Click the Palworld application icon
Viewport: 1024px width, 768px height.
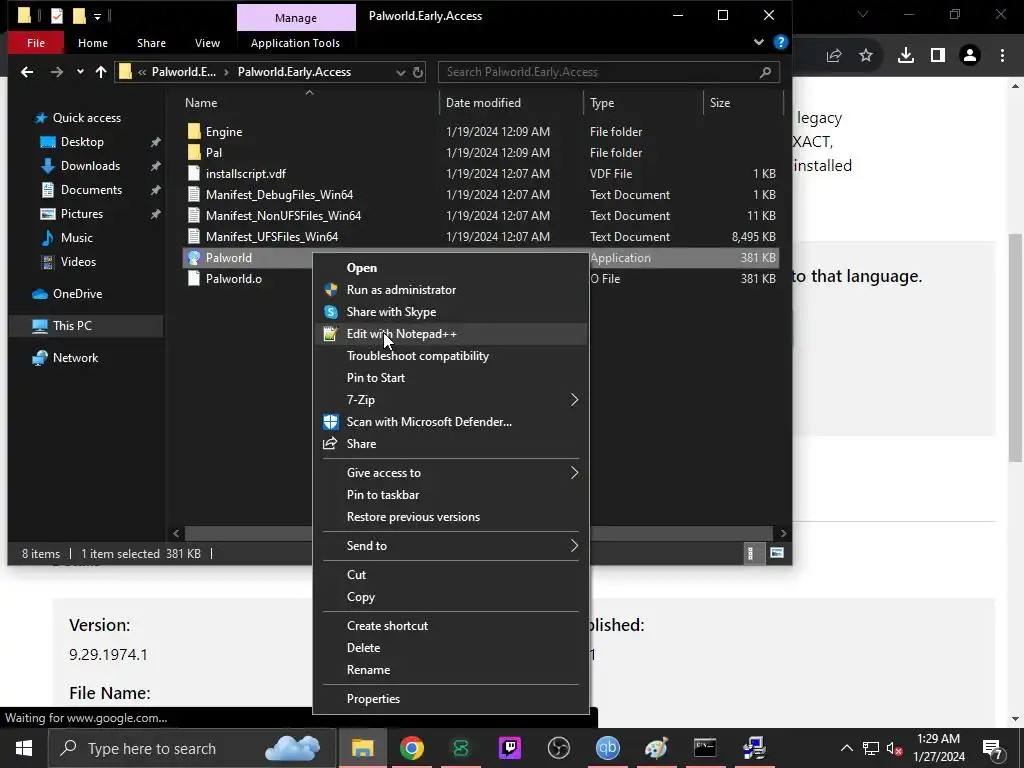[193, 257]
